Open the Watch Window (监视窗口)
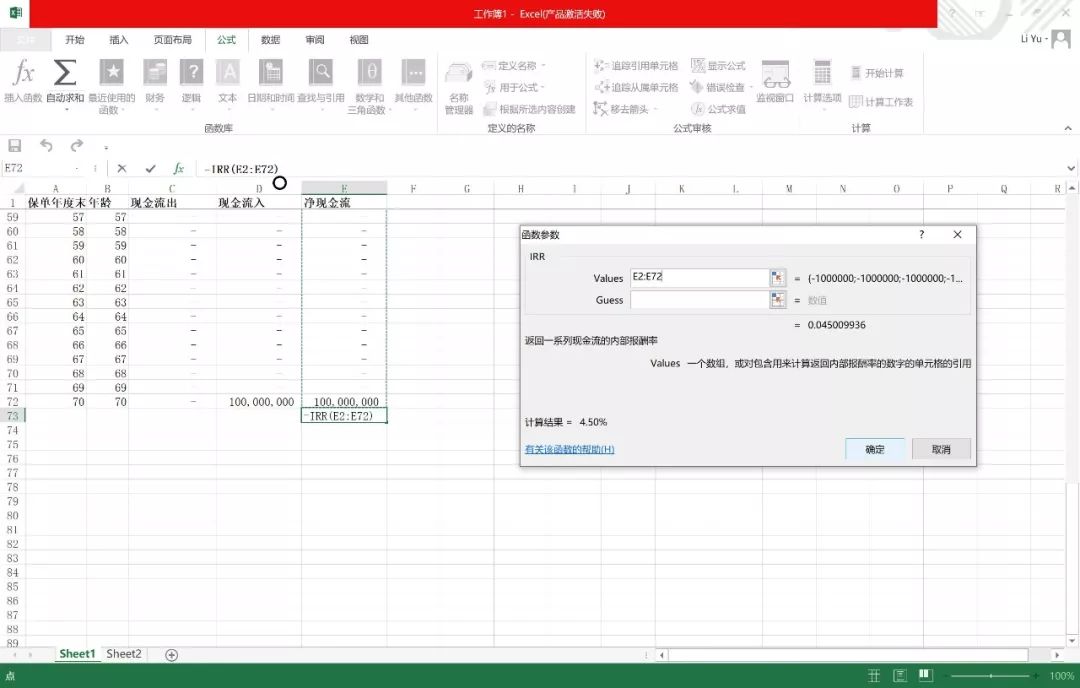Viewport: 1080px width, 688px height. tap(776, 81)
